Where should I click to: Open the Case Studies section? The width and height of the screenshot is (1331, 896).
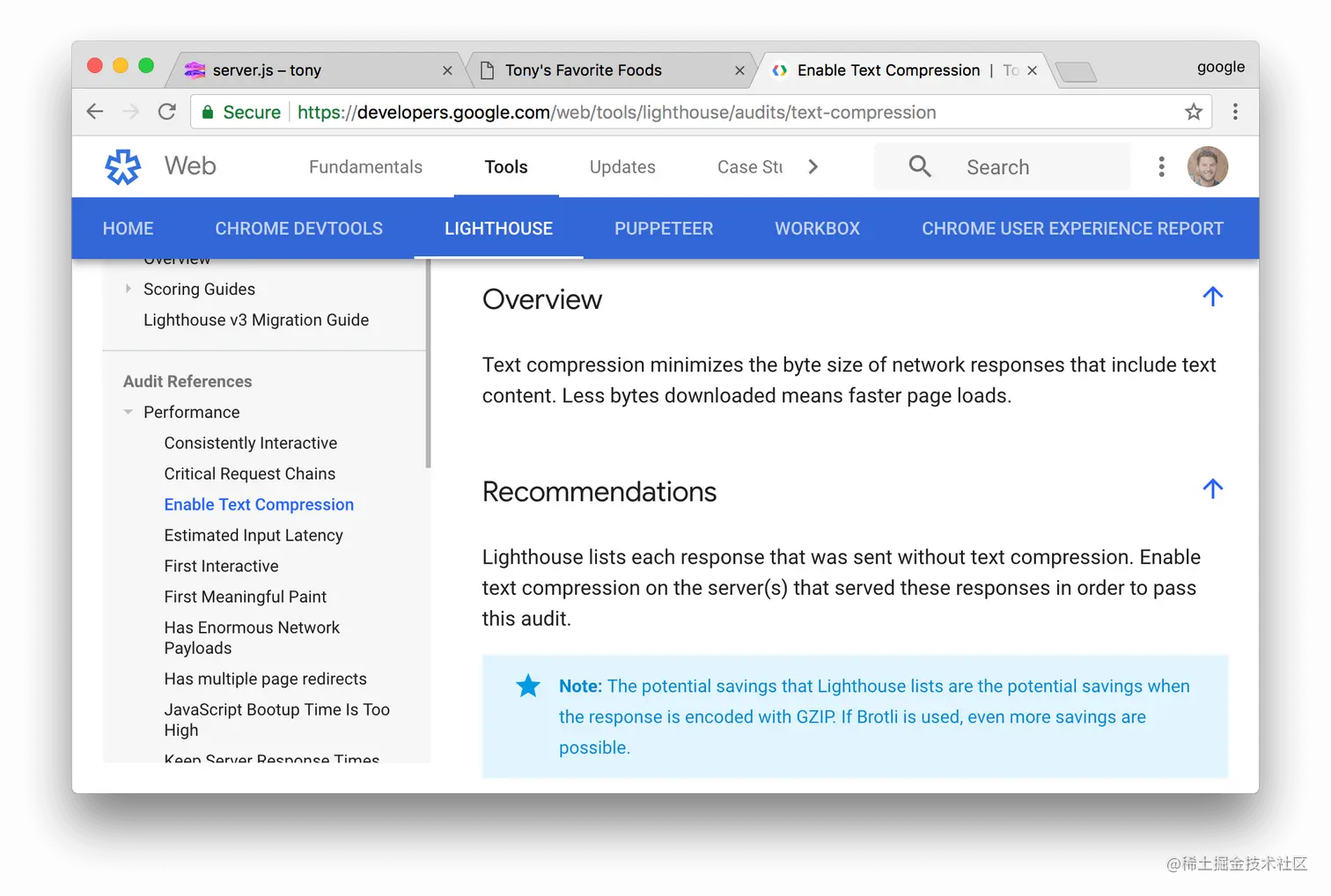point(750,167)
